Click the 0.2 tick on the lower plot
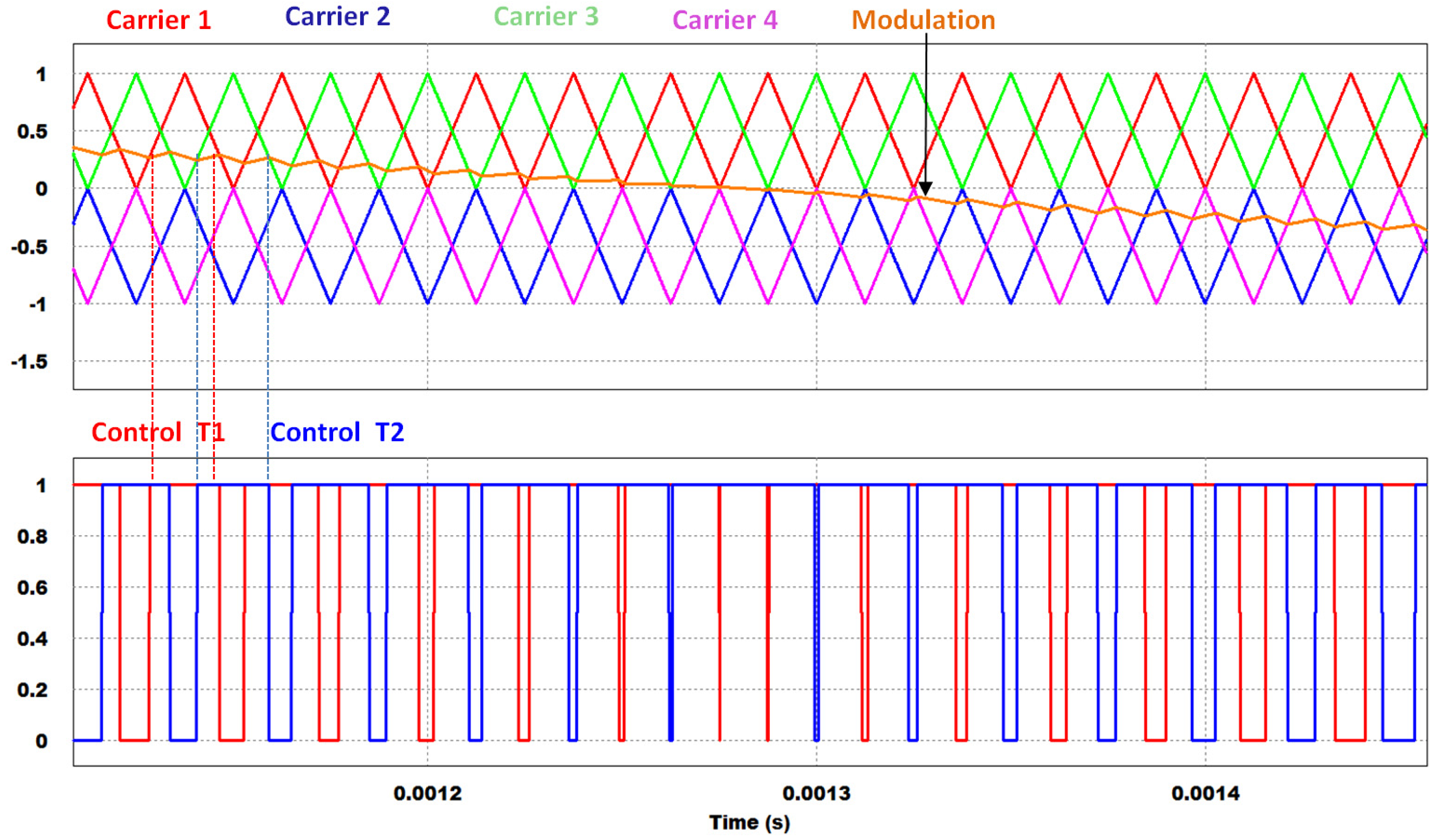 coord(32,690)
